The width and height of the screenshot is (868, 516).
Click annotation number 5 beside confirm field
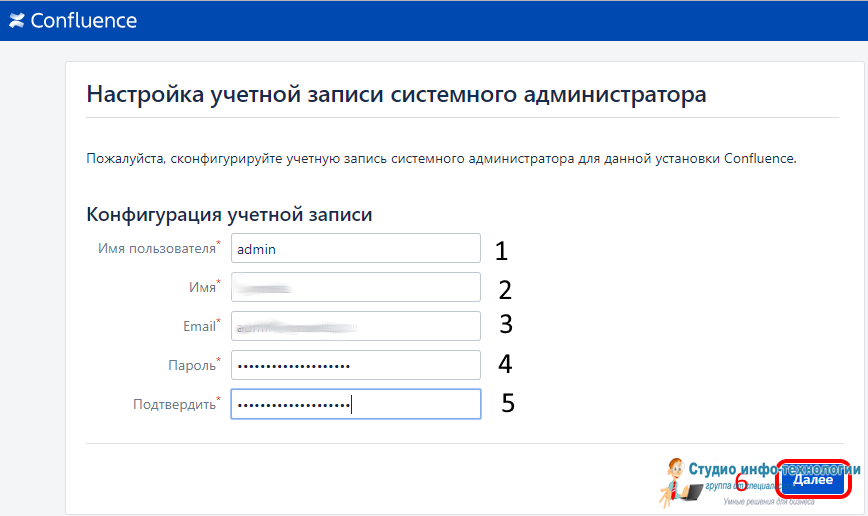coord(508,403)
